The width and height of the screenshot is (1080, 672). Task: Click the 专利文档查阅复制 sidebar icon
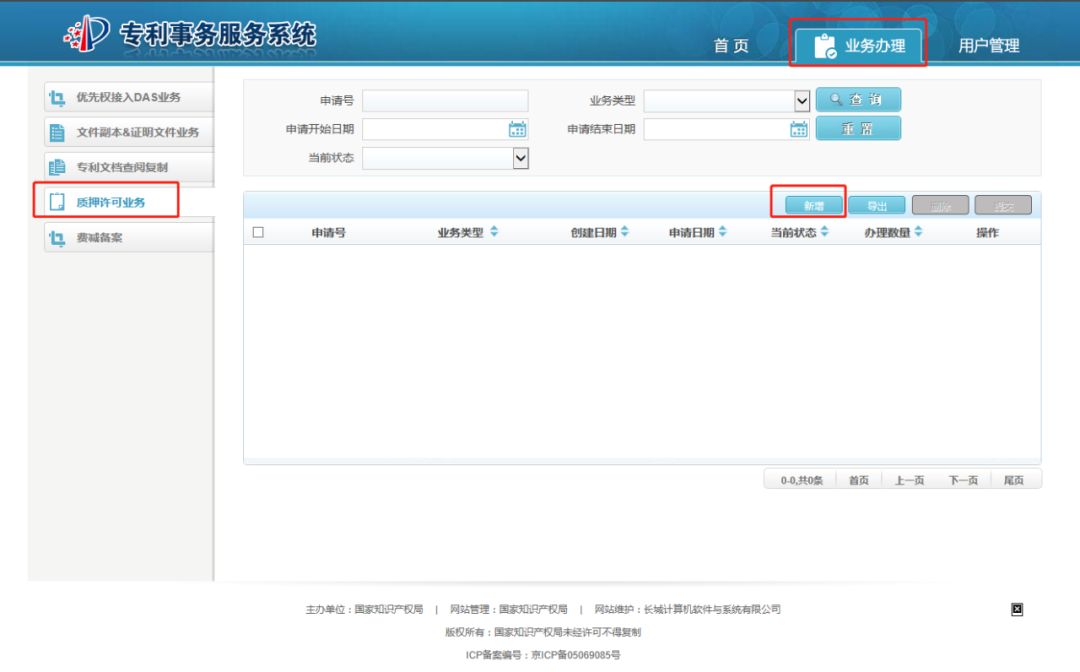(57, 167)
